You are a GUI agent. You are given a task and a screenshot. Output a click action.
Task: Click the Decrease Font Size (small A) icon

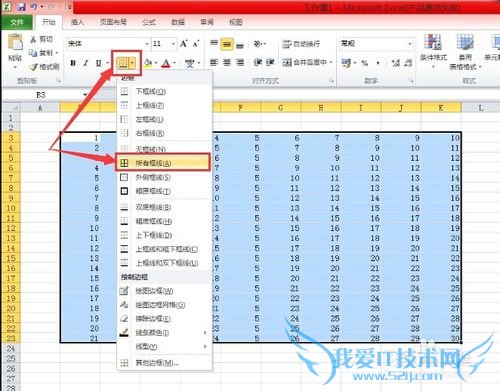196,43
